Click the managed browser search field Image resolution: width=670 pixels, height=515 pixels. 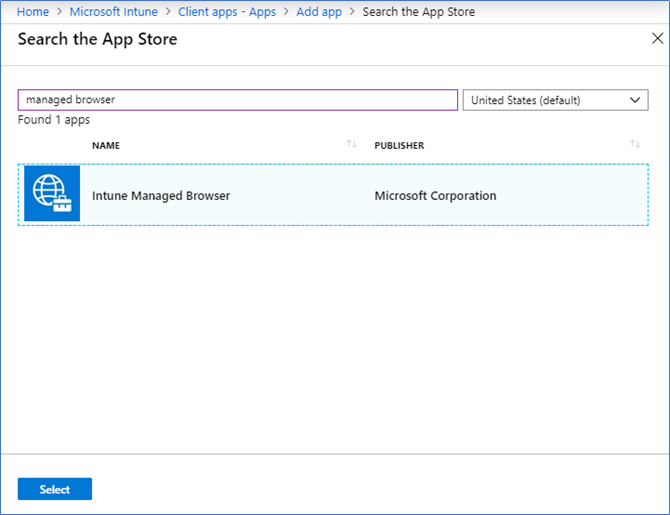(x=238, y=100)
